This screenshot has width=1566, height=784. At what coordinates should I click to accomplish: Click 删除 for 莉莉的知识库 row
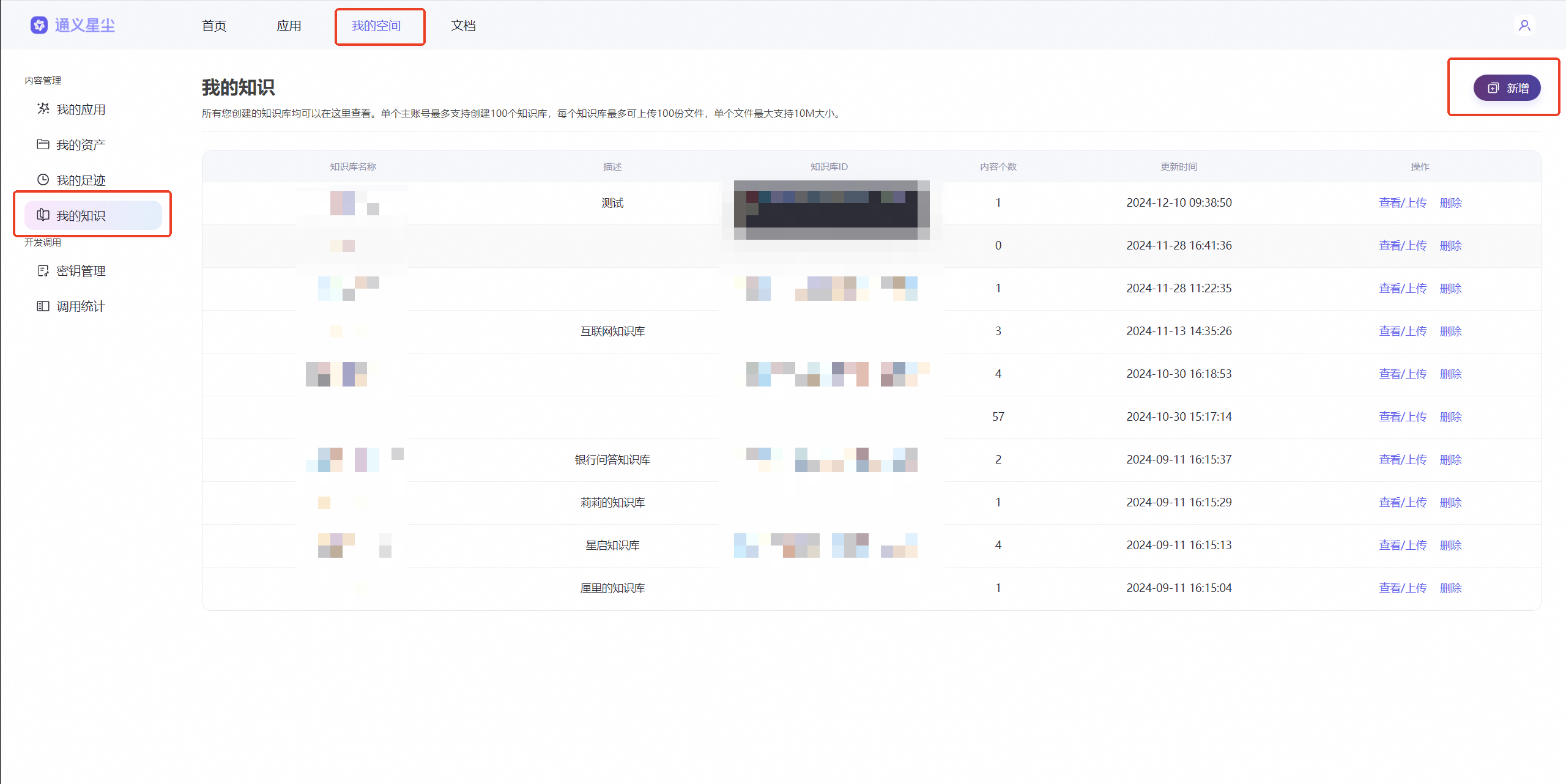(1451, 502)
